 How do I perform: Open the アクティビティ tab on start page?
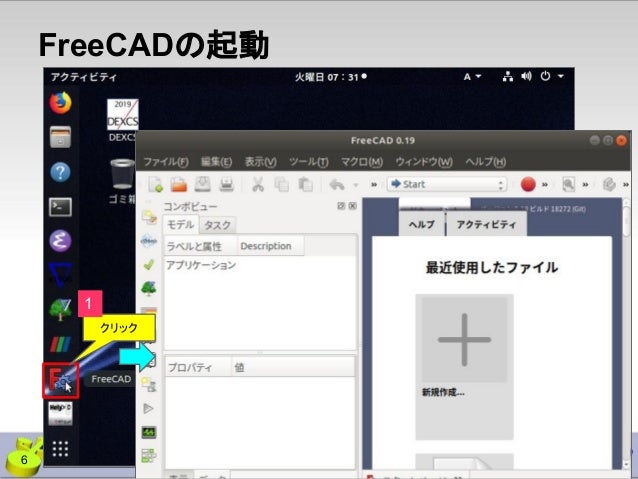tap(486, 225)
